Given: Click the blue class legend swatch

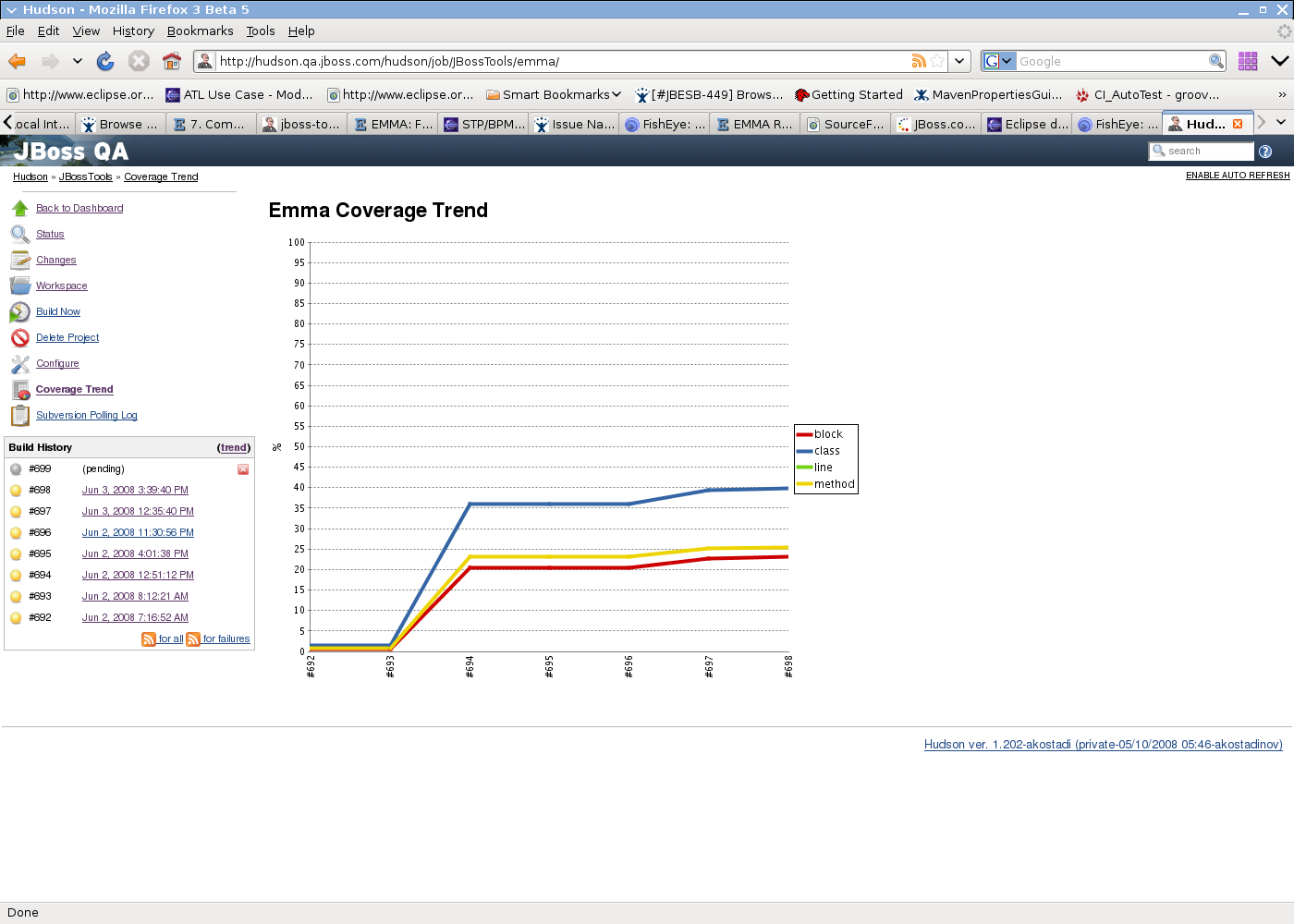Looking at the screenshot, I should [x=804, y=451].
